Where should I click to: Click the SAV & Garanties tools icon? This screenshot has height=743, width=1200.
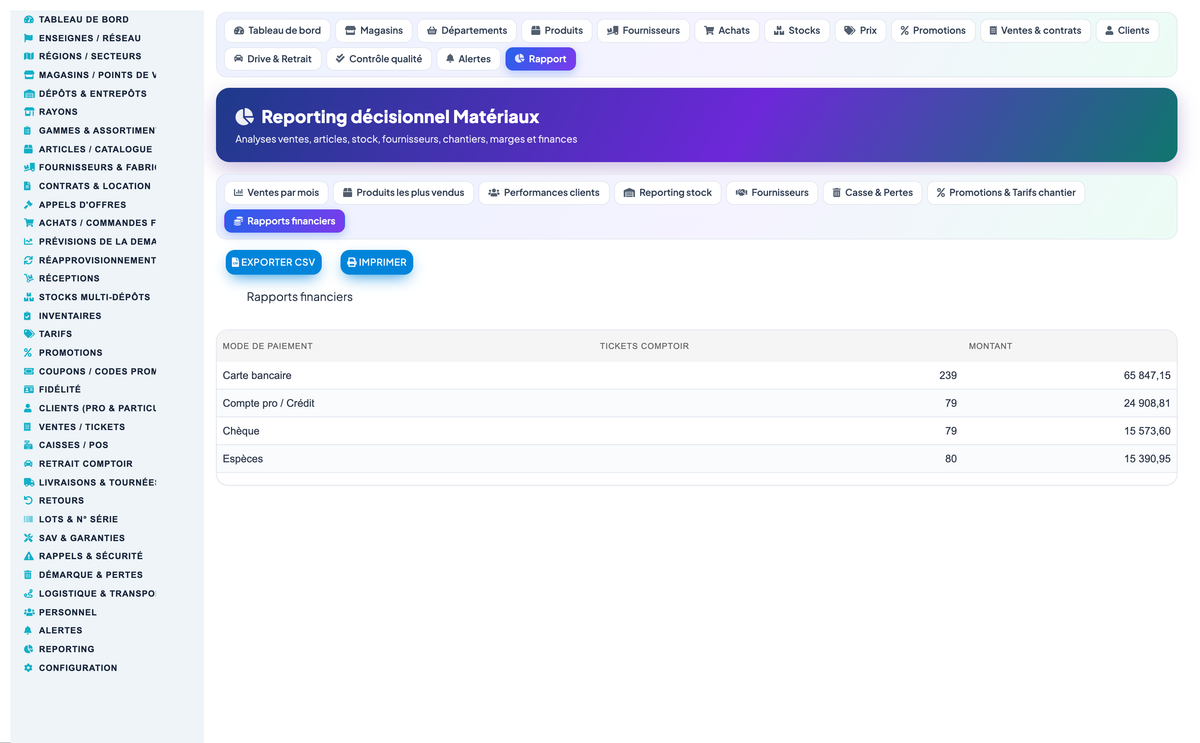[28, 538]
